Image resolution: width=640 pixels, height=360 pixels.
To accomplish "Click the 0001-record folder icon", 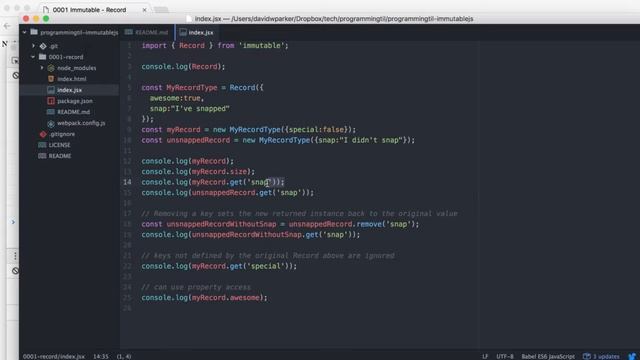I will pos(42,57).
